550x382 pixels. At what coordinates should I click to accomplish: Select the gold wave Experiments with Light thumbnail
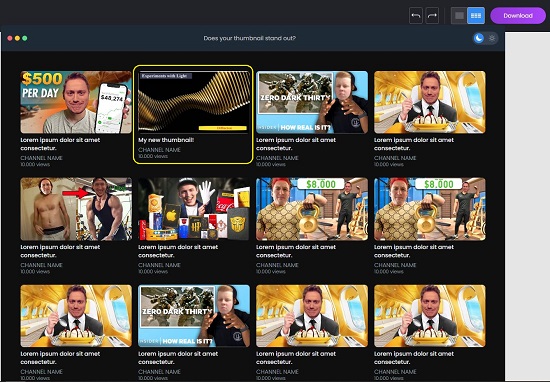[194, 102]
